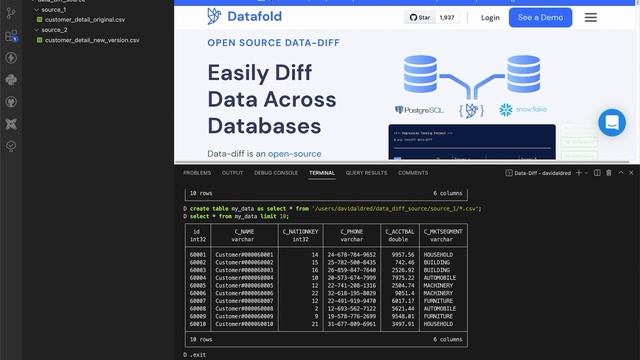Viewport: 640px width, 360px height.
Task: Switch to the COMMENTS tab
Action: (413, 173)
